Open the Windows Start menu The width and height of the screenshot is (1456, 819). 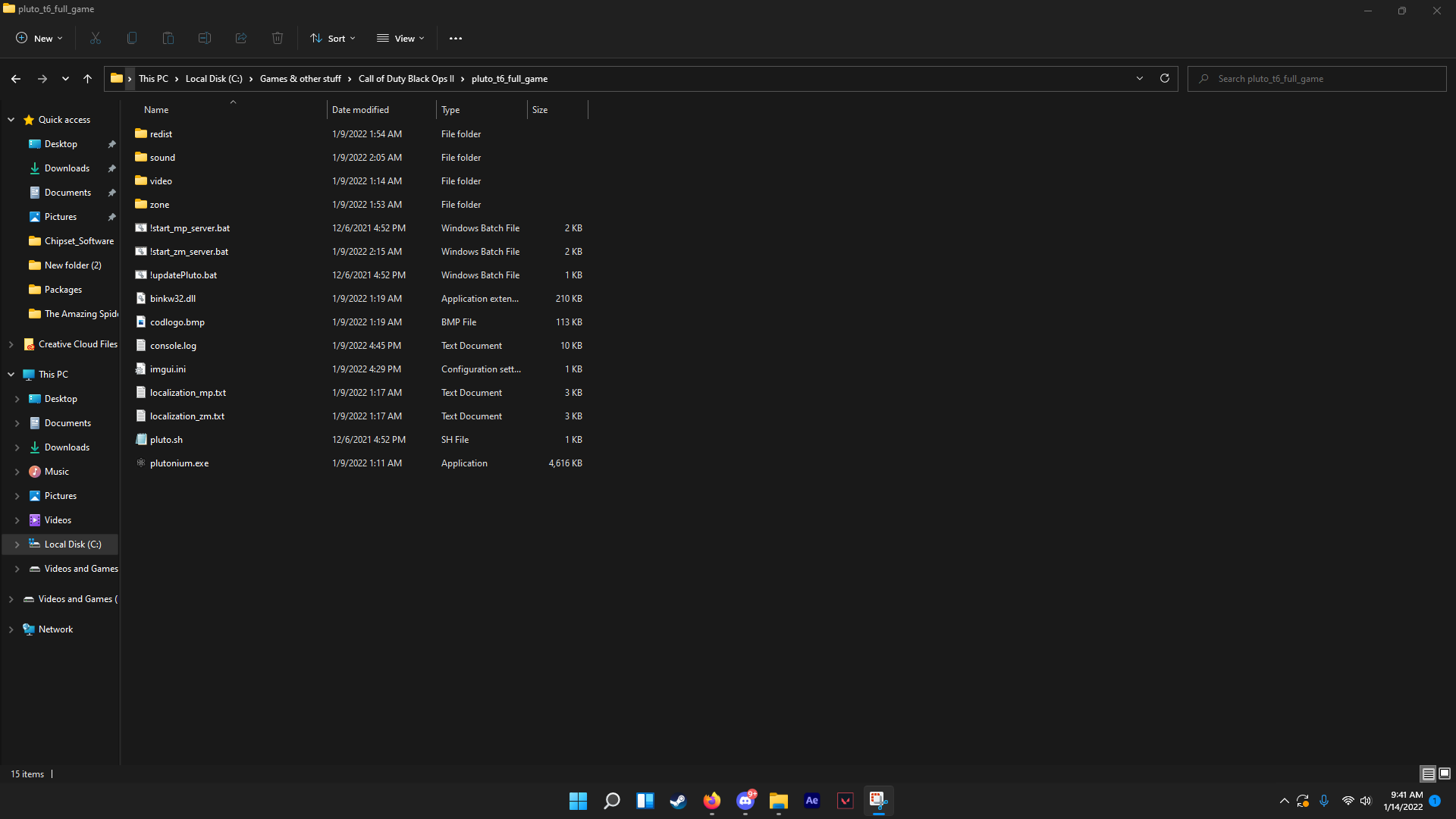[x=578, y=801]
